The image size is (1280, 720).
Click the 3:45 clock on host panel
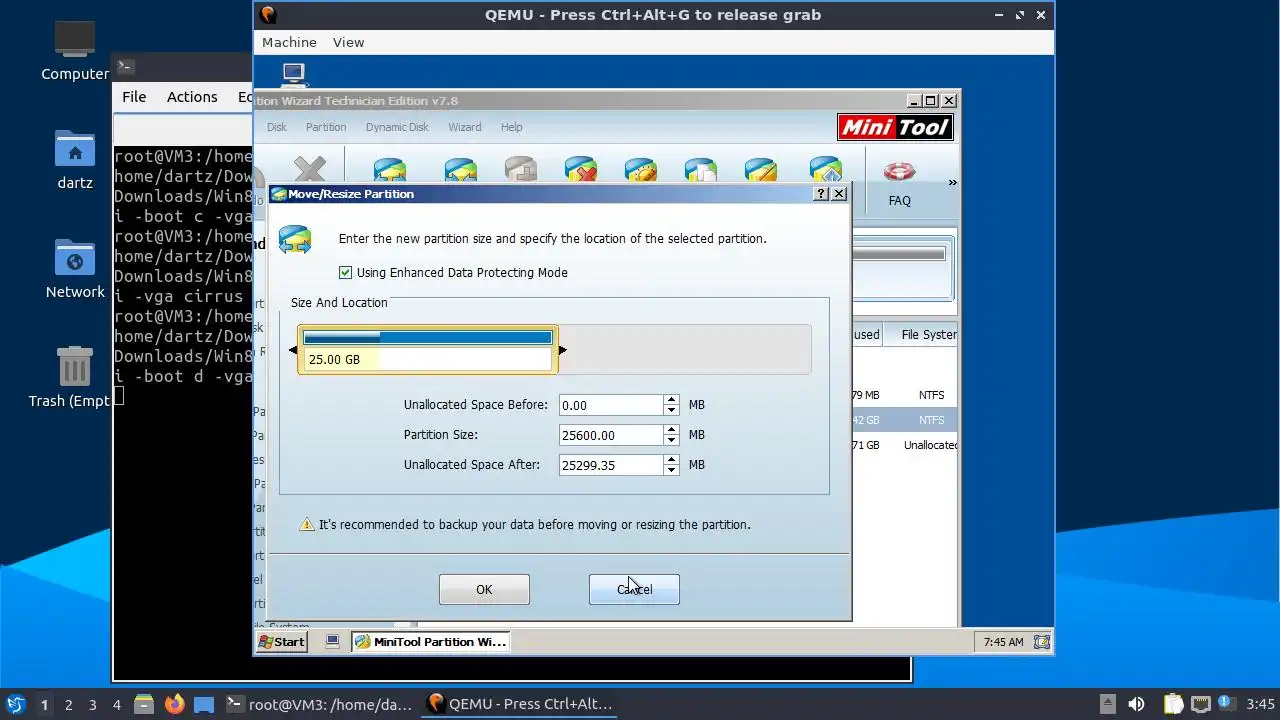click(x=1260, y=704)
